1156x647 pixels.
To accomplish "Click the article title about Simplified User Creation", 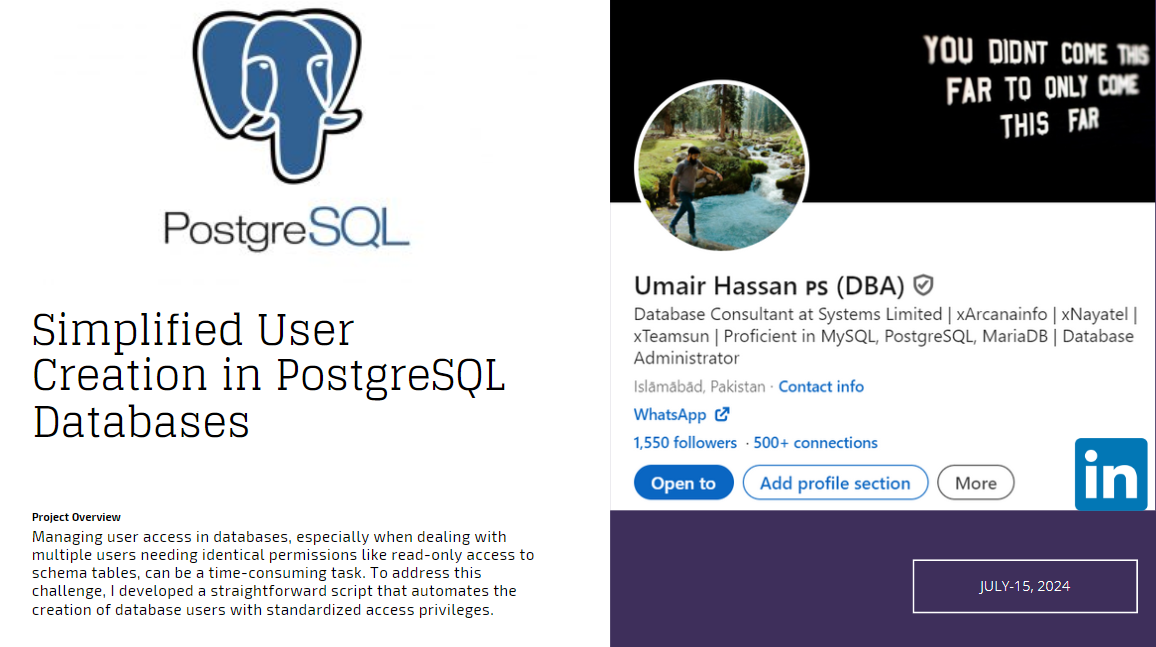I will [268, 373].
